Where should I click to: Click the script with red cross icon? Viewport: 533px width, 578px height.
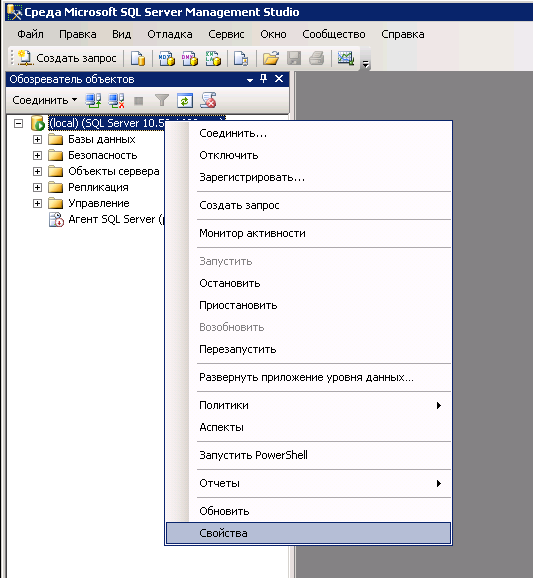coord(208,100)
